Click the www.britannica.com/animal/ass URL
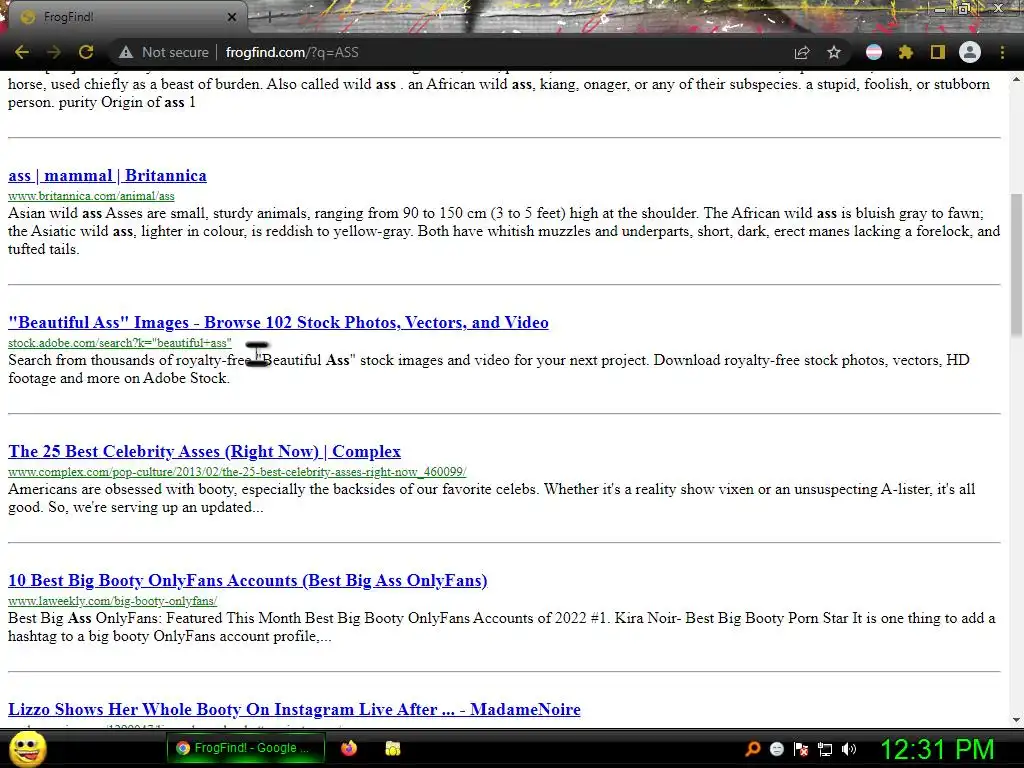 point(91,196)
